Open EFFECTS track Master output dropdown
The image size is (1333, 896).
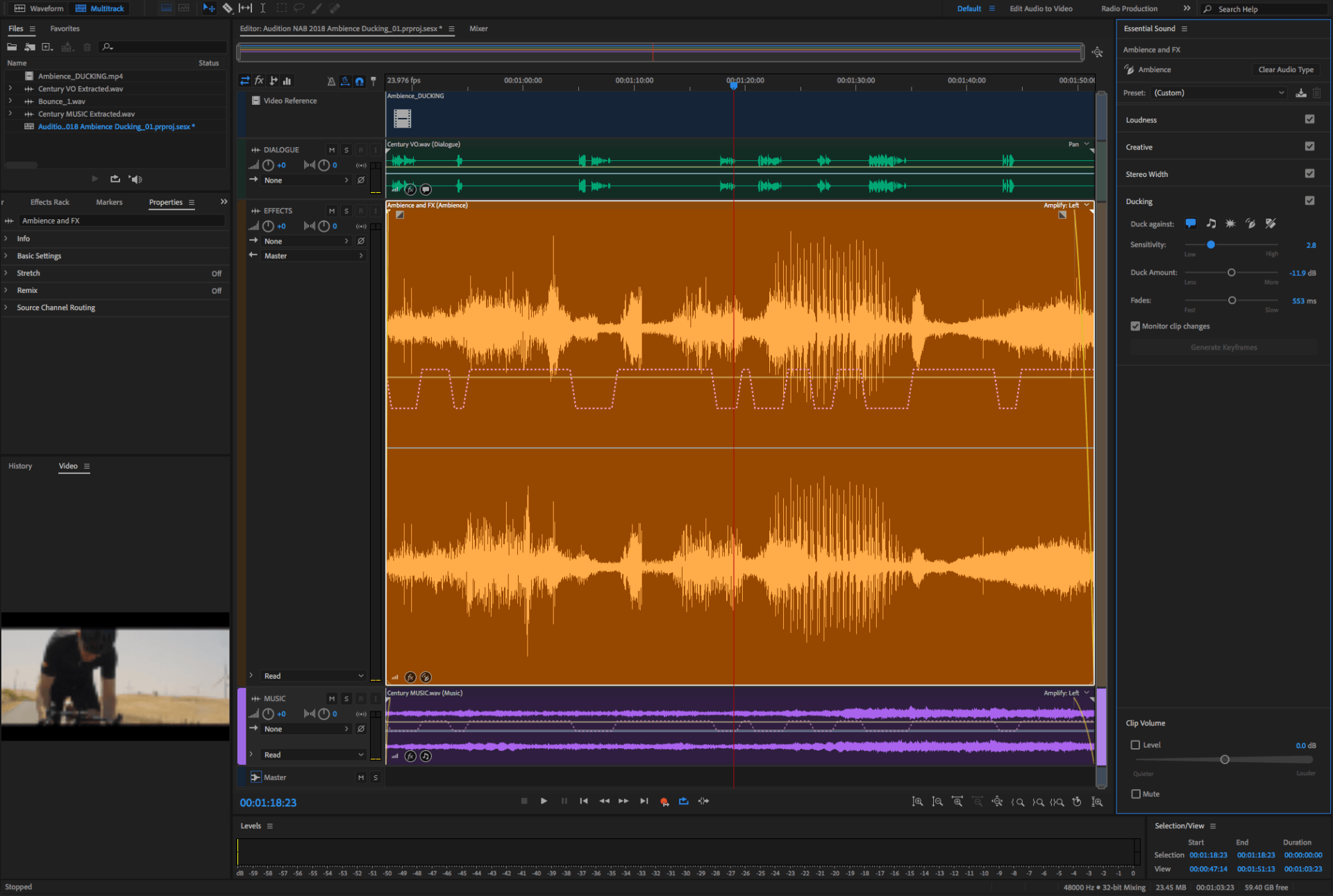click(313, 256)
